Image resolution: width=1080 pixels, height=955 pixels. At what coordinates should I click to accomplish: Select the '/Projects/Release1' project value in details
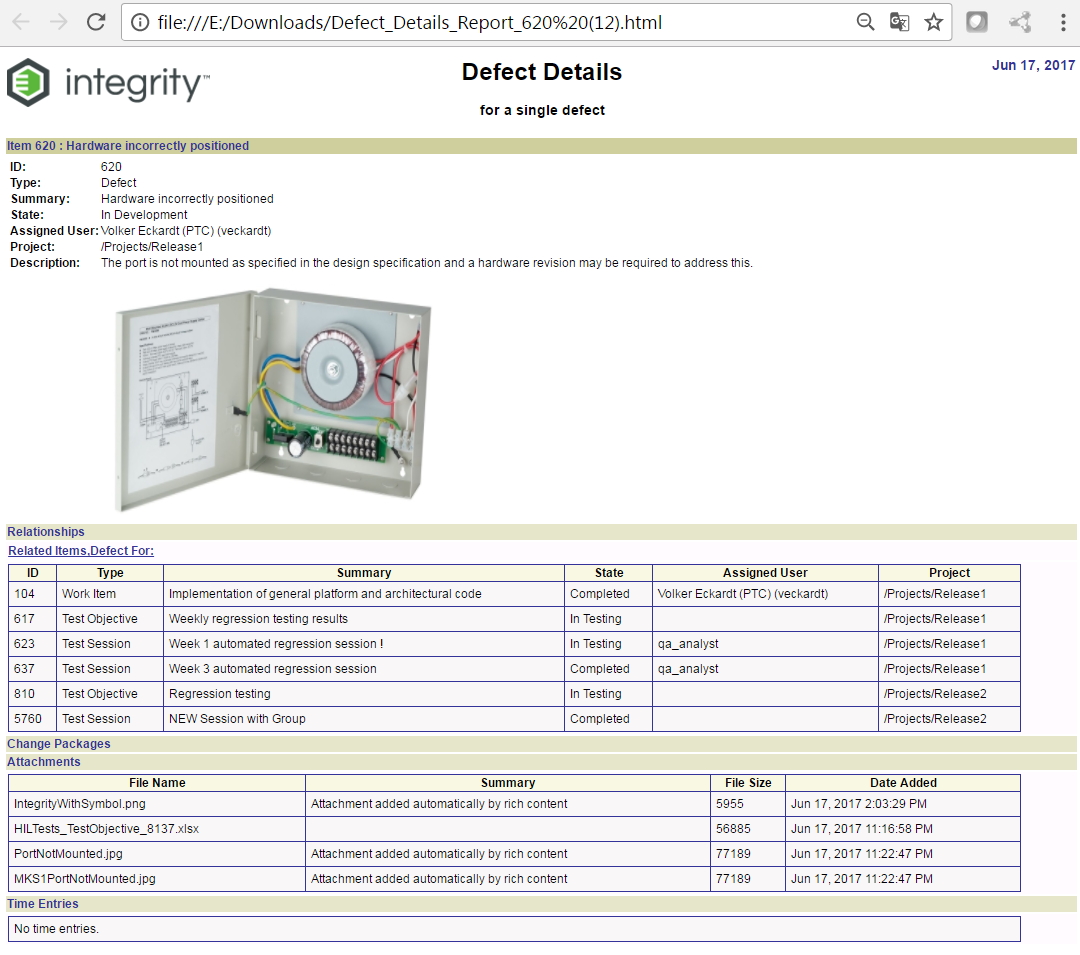pyautogui.click(x=152, y=246)
